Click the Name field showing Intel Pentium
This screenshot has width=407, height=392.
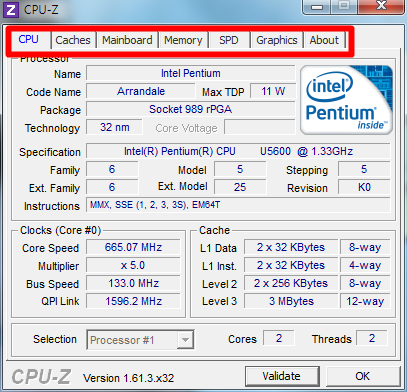[191, 73]
